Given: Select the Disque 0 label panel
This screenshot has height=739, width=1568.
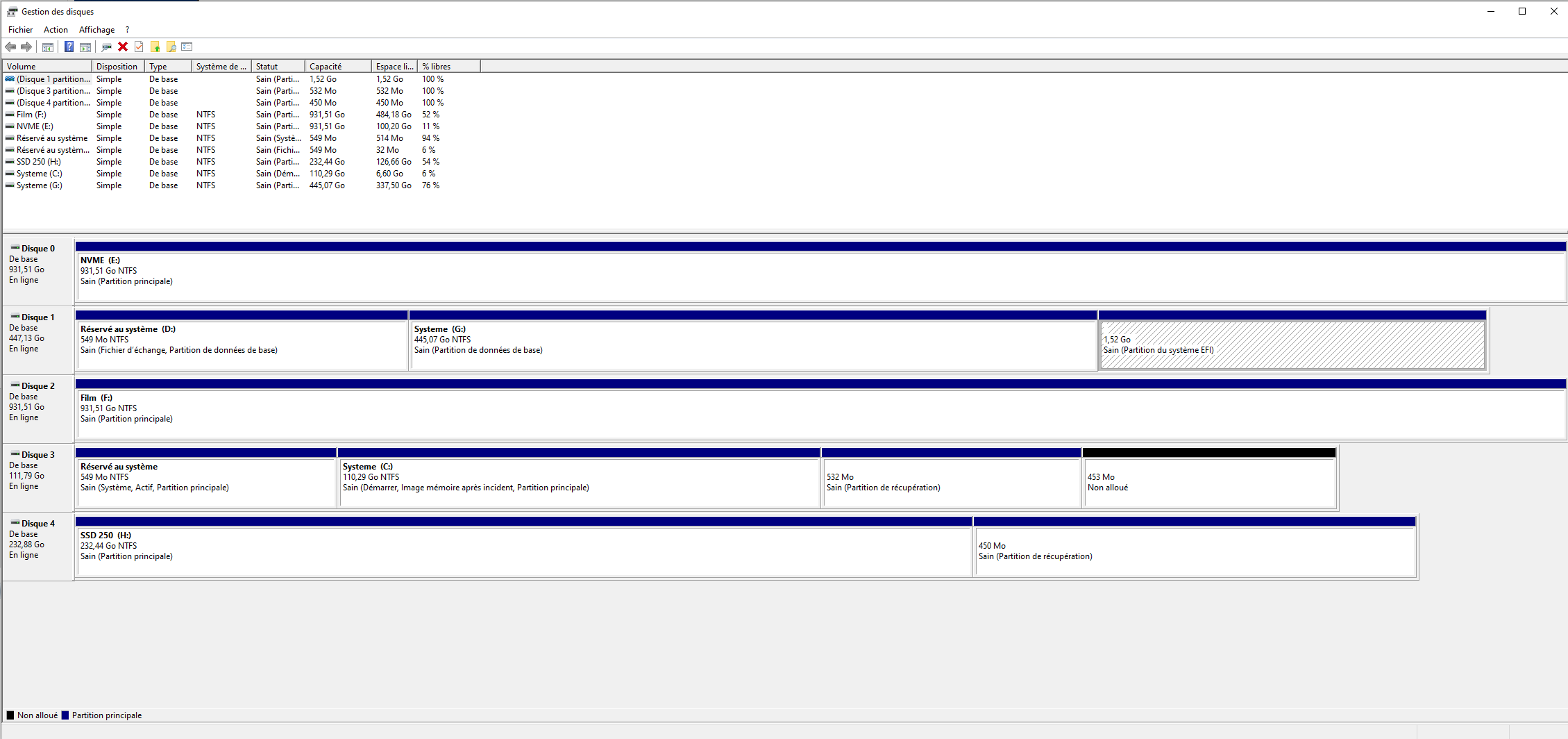Looking at the screenshot, I should pos(39,271).
